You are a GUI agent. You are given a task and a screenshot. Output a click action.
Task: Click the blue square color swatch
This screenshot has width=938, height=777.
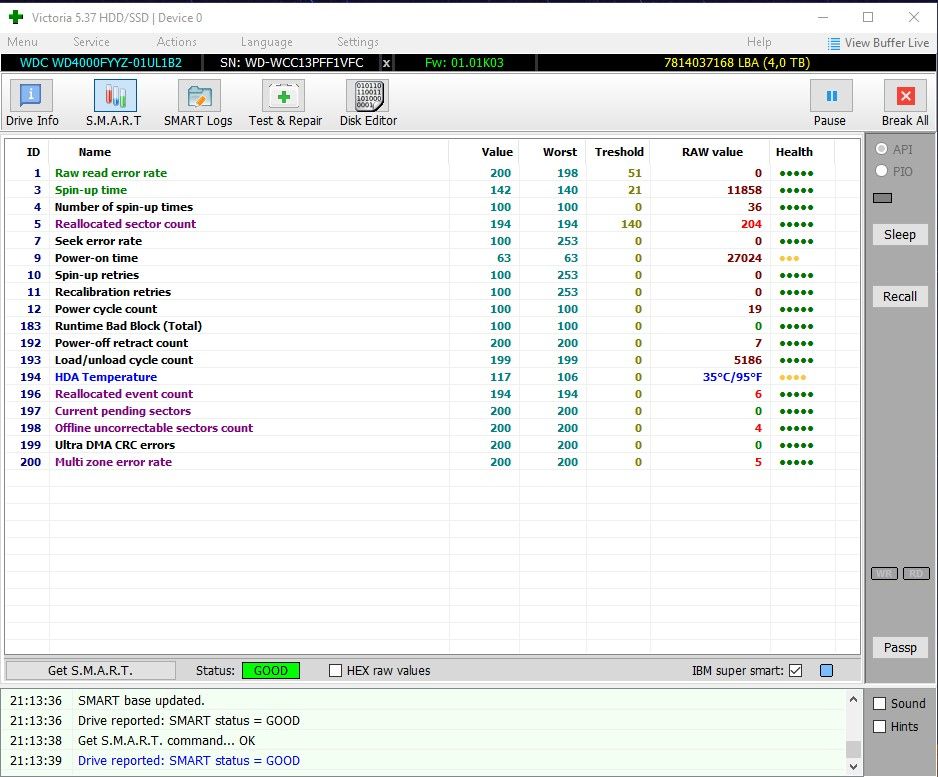pyautogui.click(x=826, y=671)
